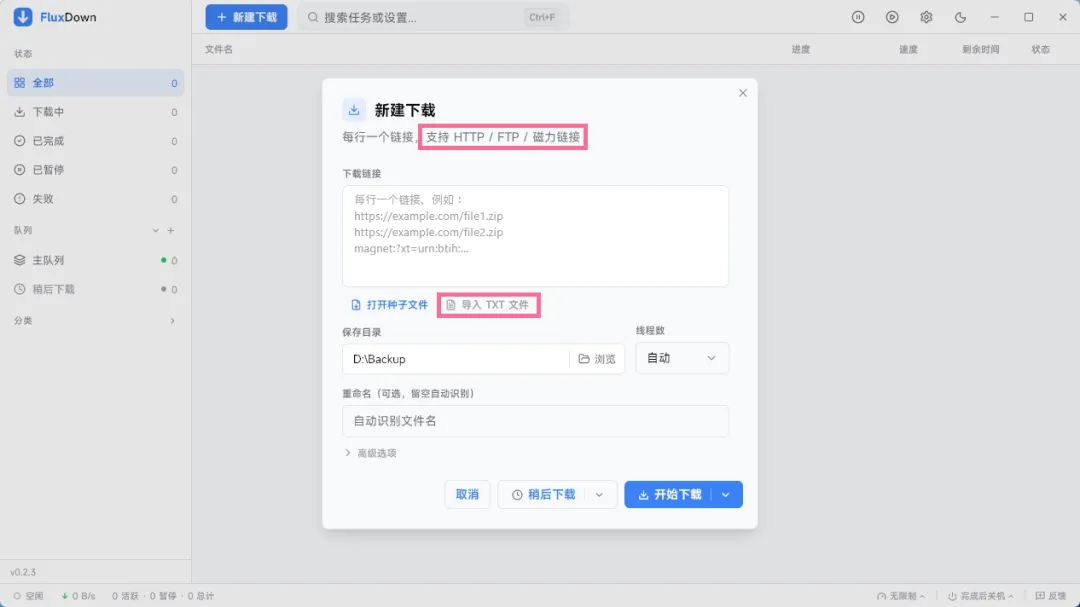Click the 下载链接 text area
Screen dimensions: 1080x607
[x=535, y=236]
